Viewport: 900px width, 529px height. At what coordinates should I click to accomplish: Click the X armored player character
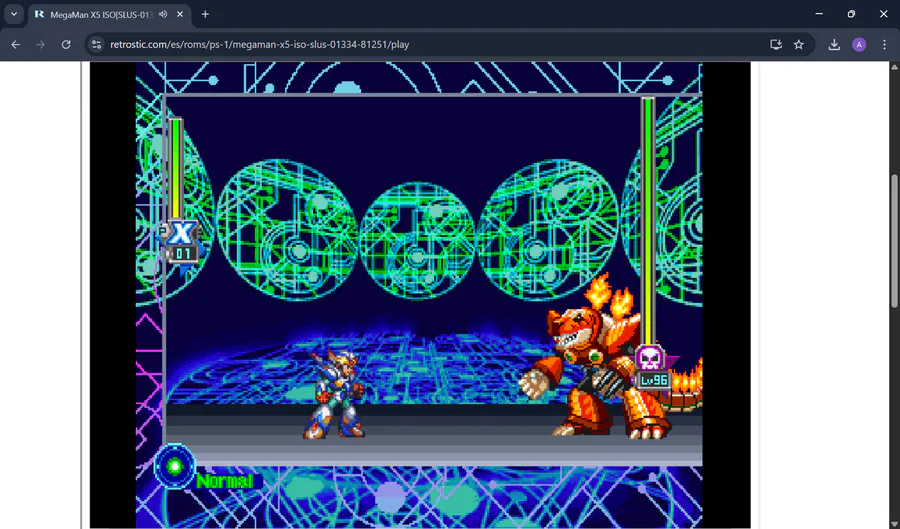335,395
